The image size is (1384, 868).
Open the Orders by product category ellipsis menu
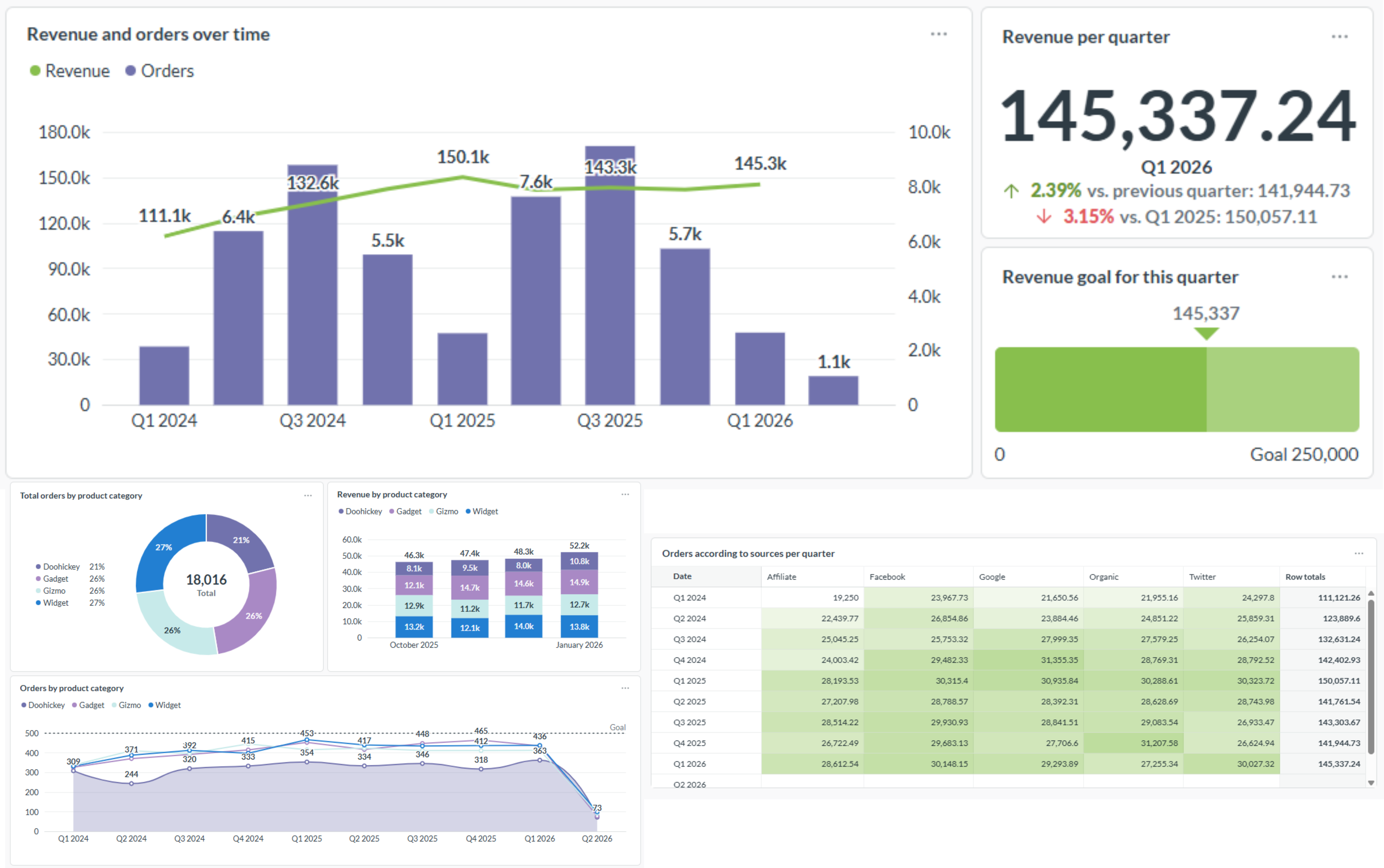[x=625, y=688]
